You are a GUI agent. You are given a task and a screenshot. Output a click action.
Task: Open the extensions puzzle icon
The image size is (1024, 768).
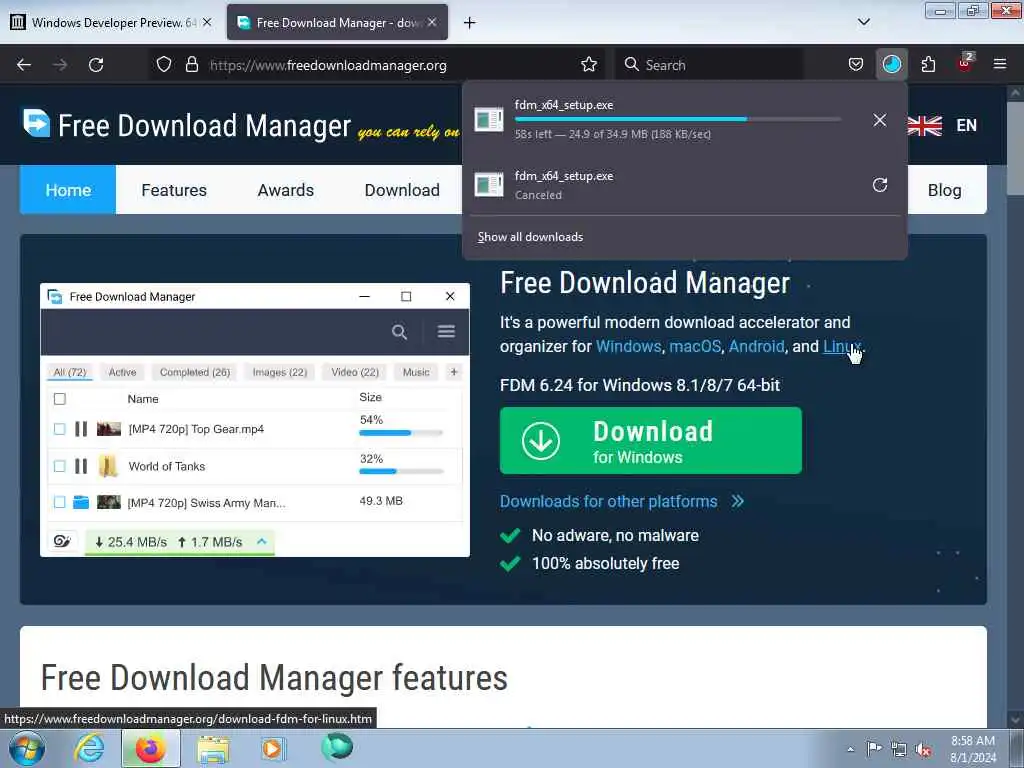pyautogui.click(x=928, y=65)
